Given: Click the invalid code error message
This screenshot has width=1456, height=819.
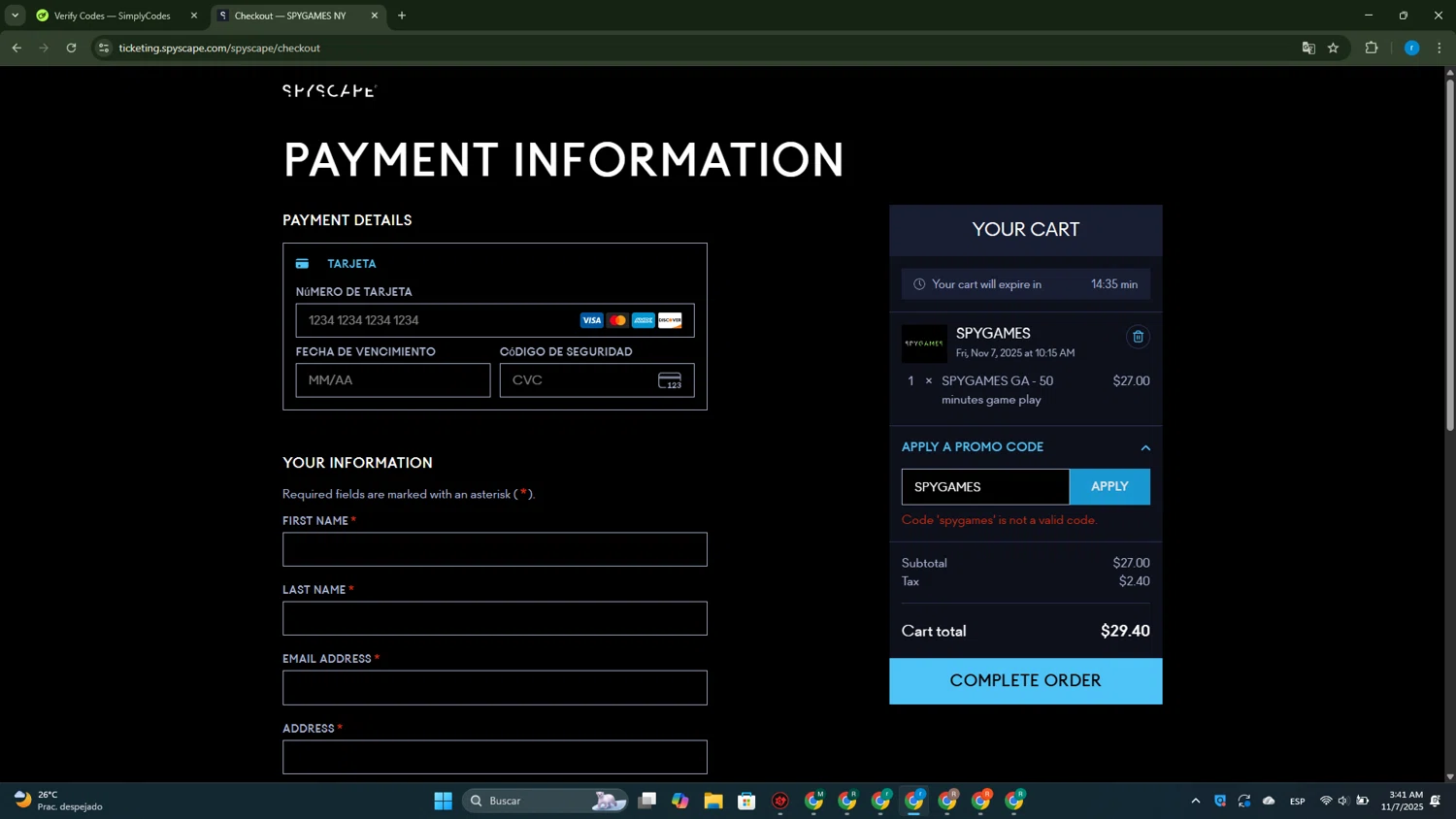Looking at the screenshot, I should [x=1000, y=520].
